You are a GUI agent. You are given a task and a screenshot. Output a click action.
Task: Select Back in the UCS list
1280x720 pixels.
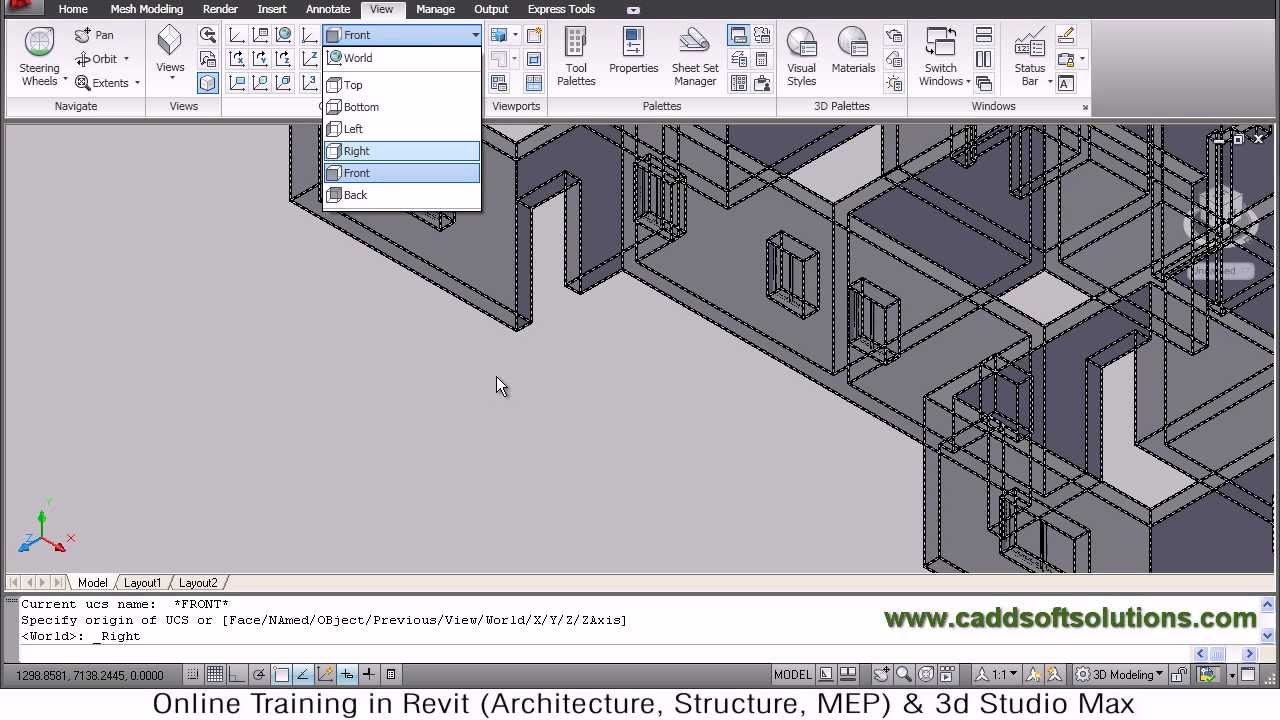click(x=402, y=195)
